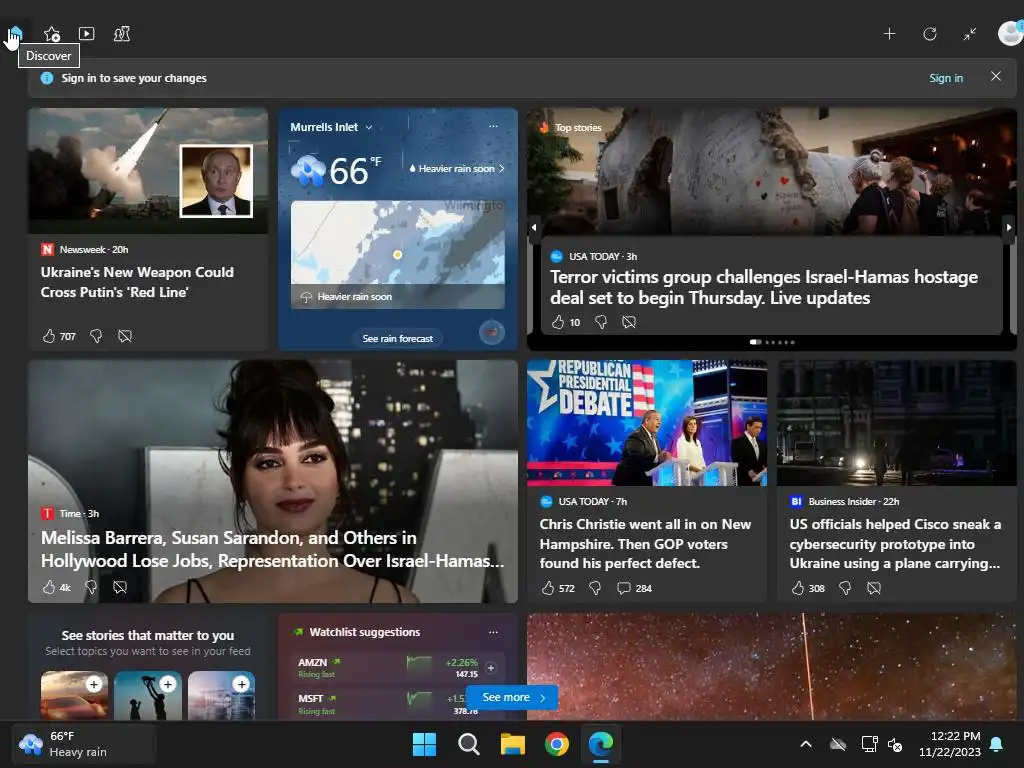Hide the Ukraine's New Weapon story
This screenshot has width=1024, height=768.
coord(125,336)
